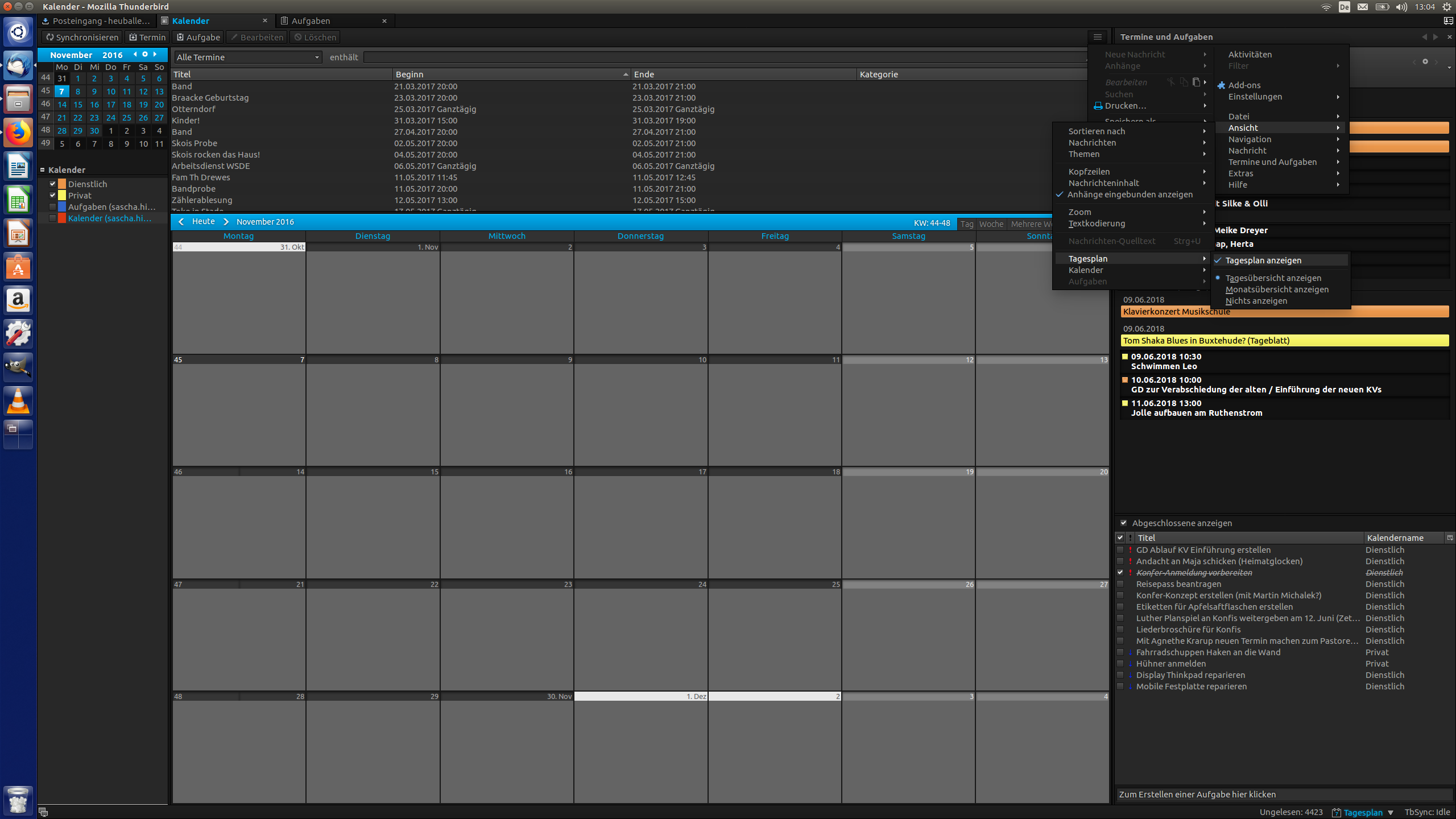This screenshot has width=1456, height=819.
Task: Click the Add-ons puzzle piece icon
Action: [1221, 85]
